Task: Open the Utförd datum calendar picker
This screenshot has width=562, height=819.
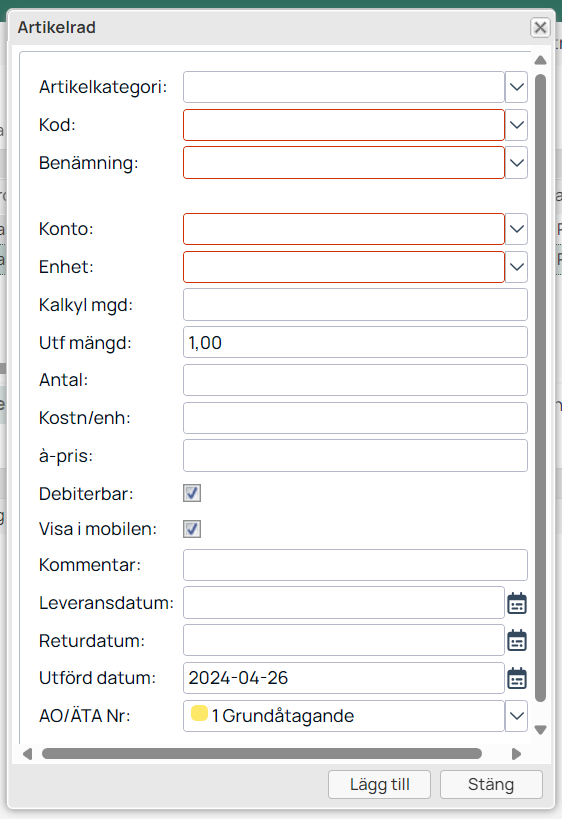Action: tap(517, 678)
